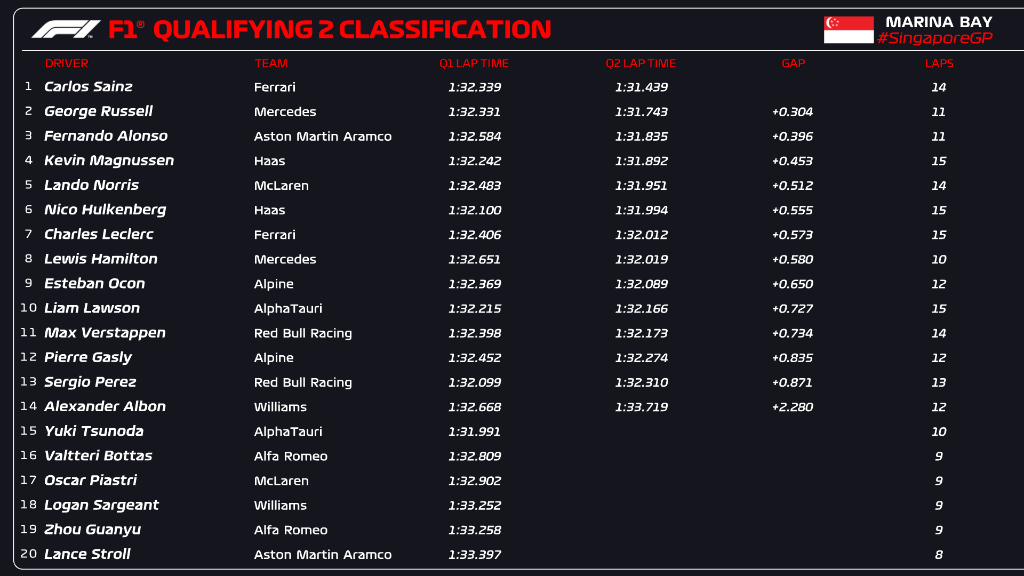
Task: Click Max Verstappen's name
Action: tap(105, 333)
